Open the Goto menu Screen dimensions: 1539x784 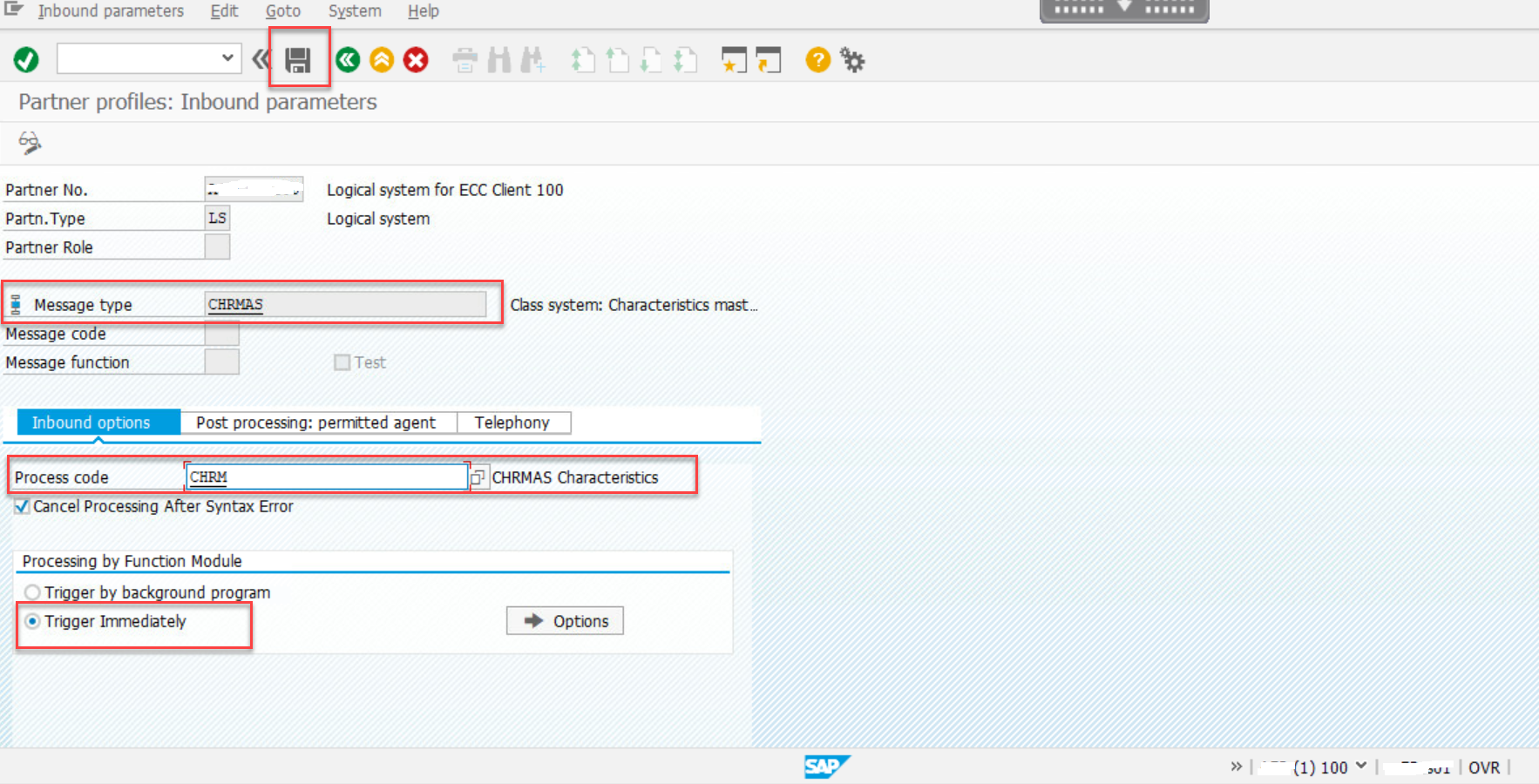(x=283, y=11)
